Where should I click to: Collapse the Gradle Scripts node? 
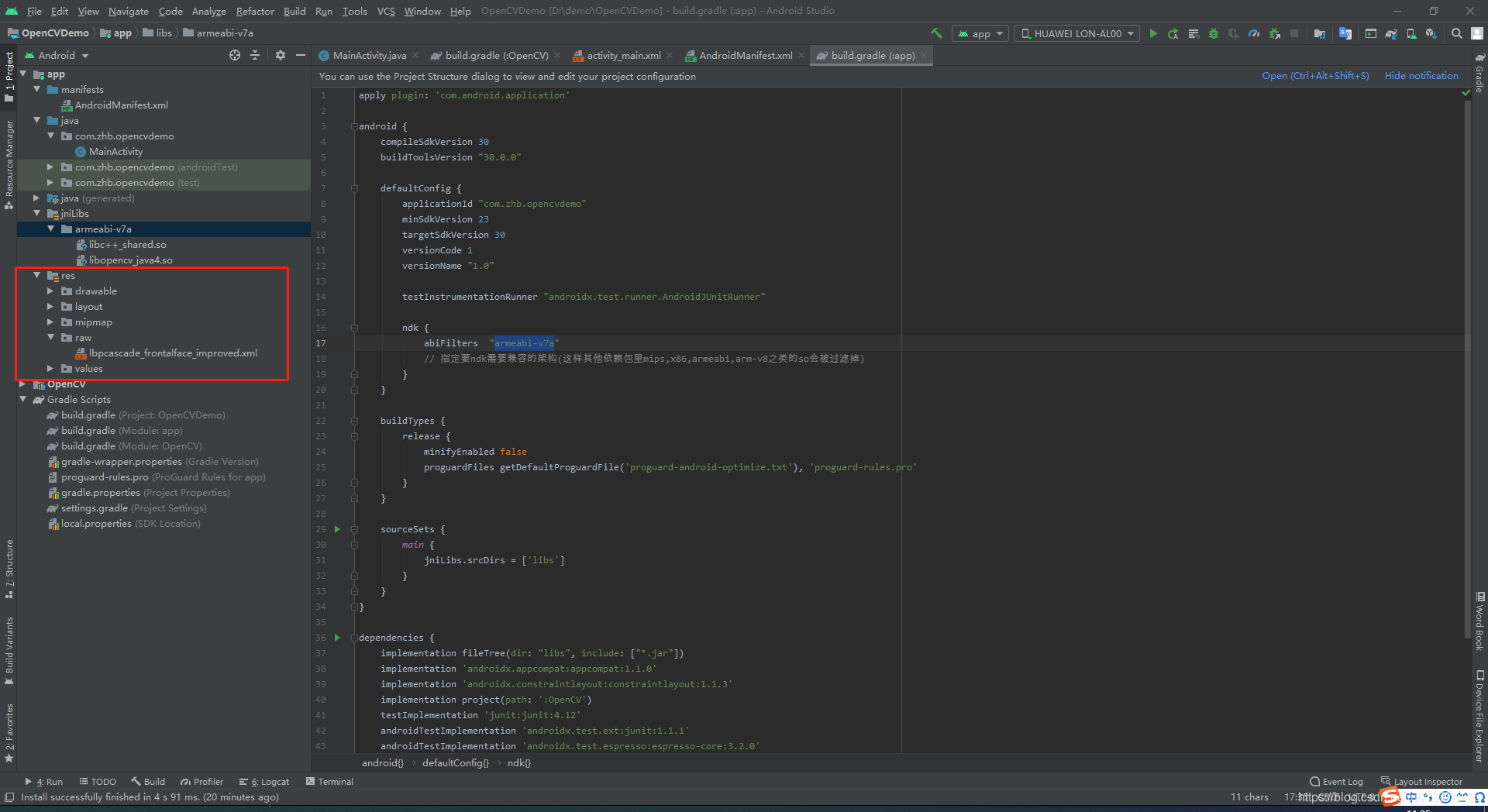[22, 399]
